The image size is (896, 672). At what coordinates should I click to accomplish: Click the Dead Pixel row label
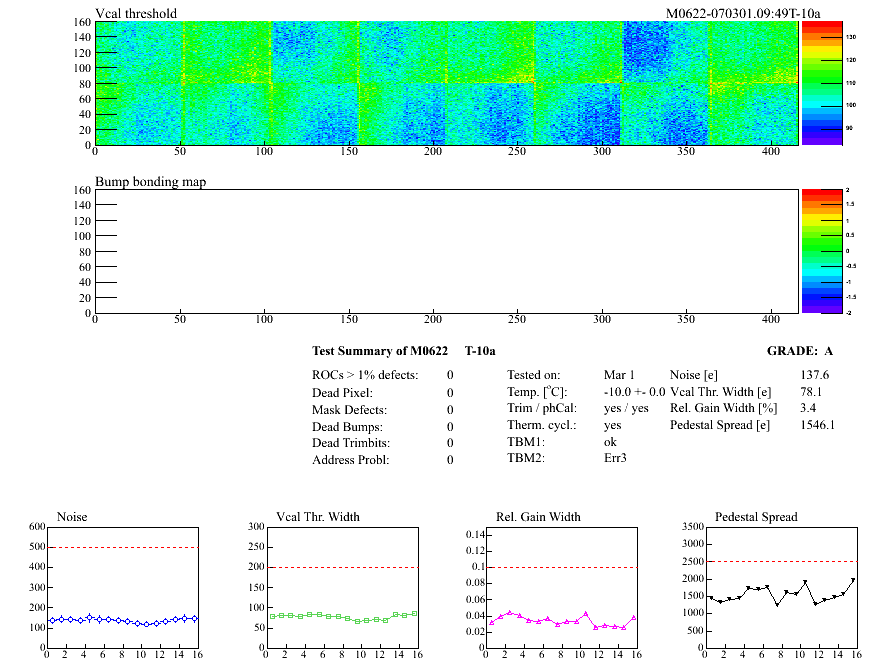click(342, 392)
